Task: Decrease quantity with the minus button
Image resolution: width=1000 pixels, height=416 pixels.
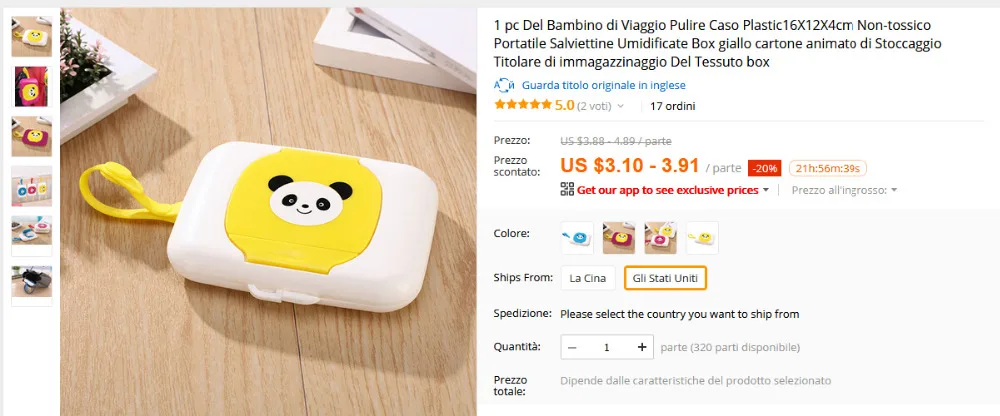Action: pos(572,347)
